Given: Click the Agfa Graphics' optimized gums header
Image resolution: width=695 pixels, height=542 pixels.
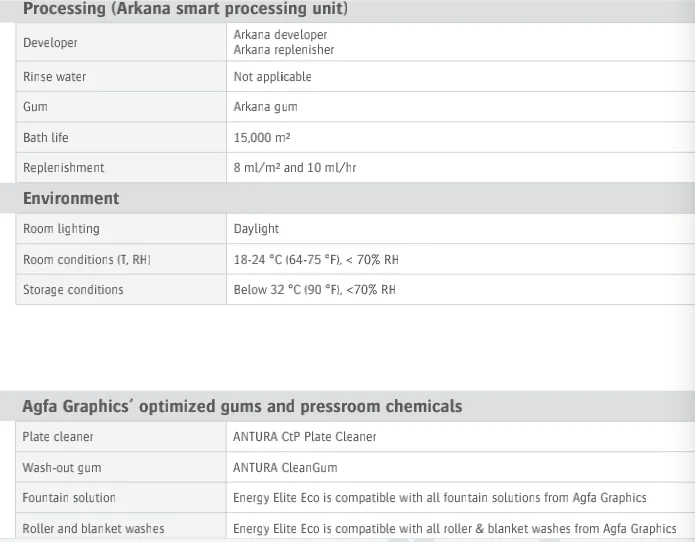Looking at the screenshot, I should tap(242, 406).
